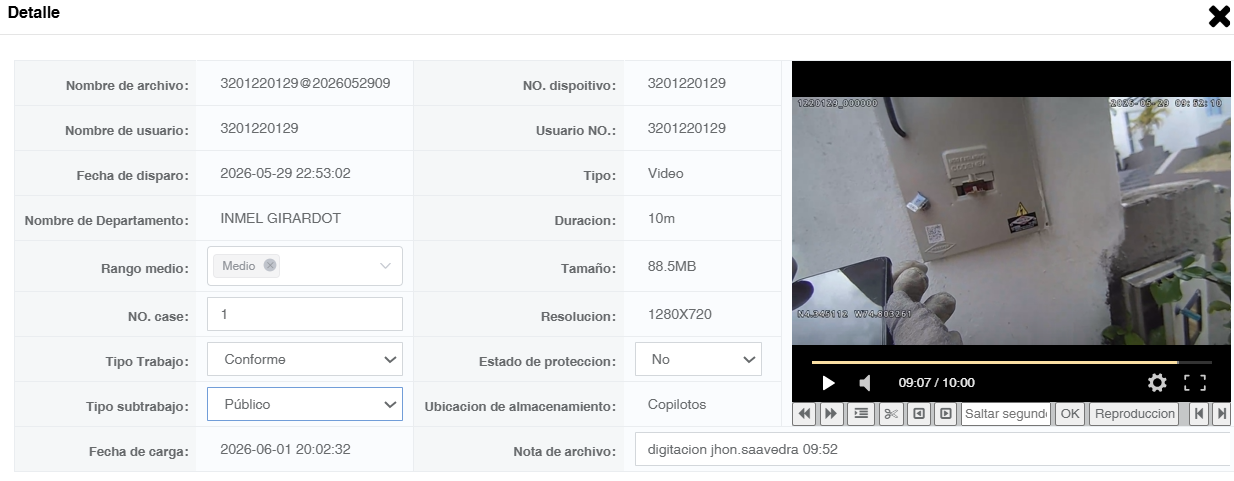Confirm the jump with OK button
This screenshot has height=481, width=1234.
click(1070, 414)
